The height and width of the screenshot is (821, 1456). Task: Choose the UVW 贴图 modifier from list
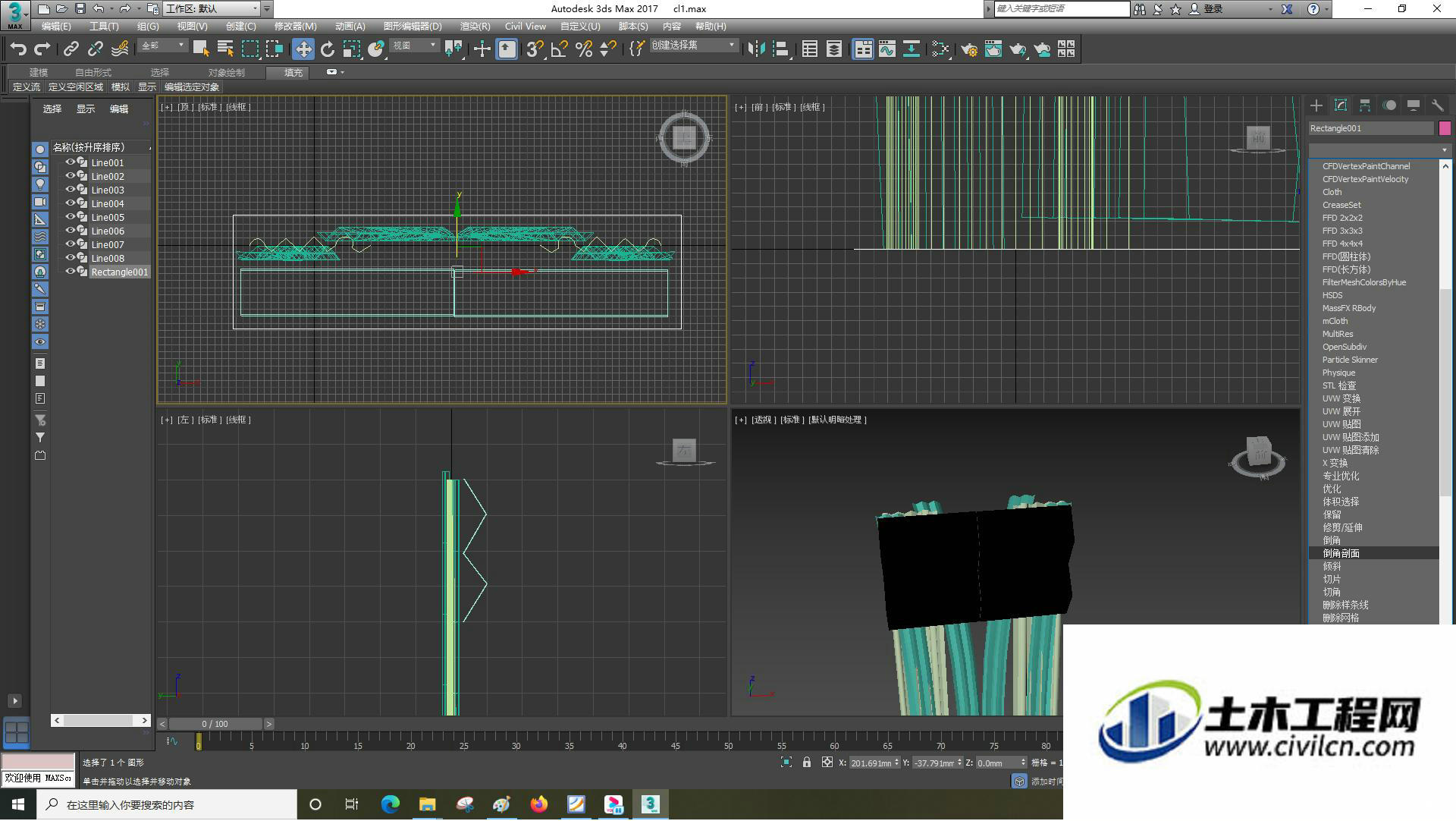click(1373, 424)
